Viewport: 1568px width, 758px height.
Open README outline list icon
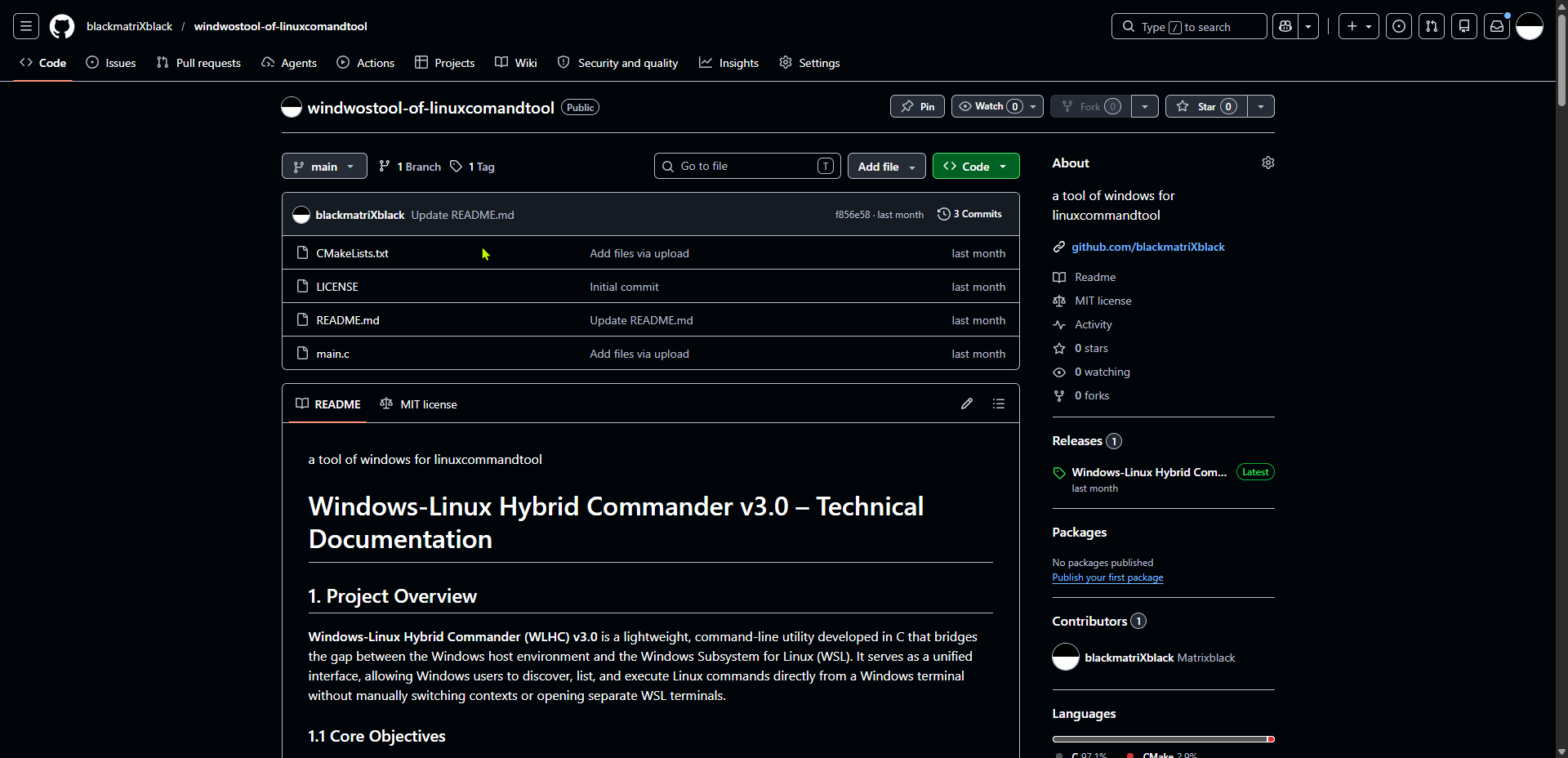[999, 404]
